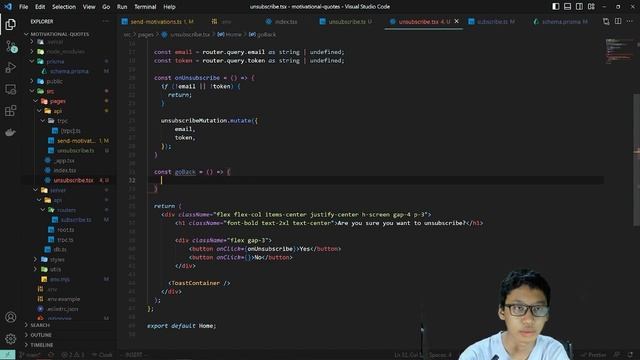
Task: Collapse the server folder
Action: [x=58, y=190]
